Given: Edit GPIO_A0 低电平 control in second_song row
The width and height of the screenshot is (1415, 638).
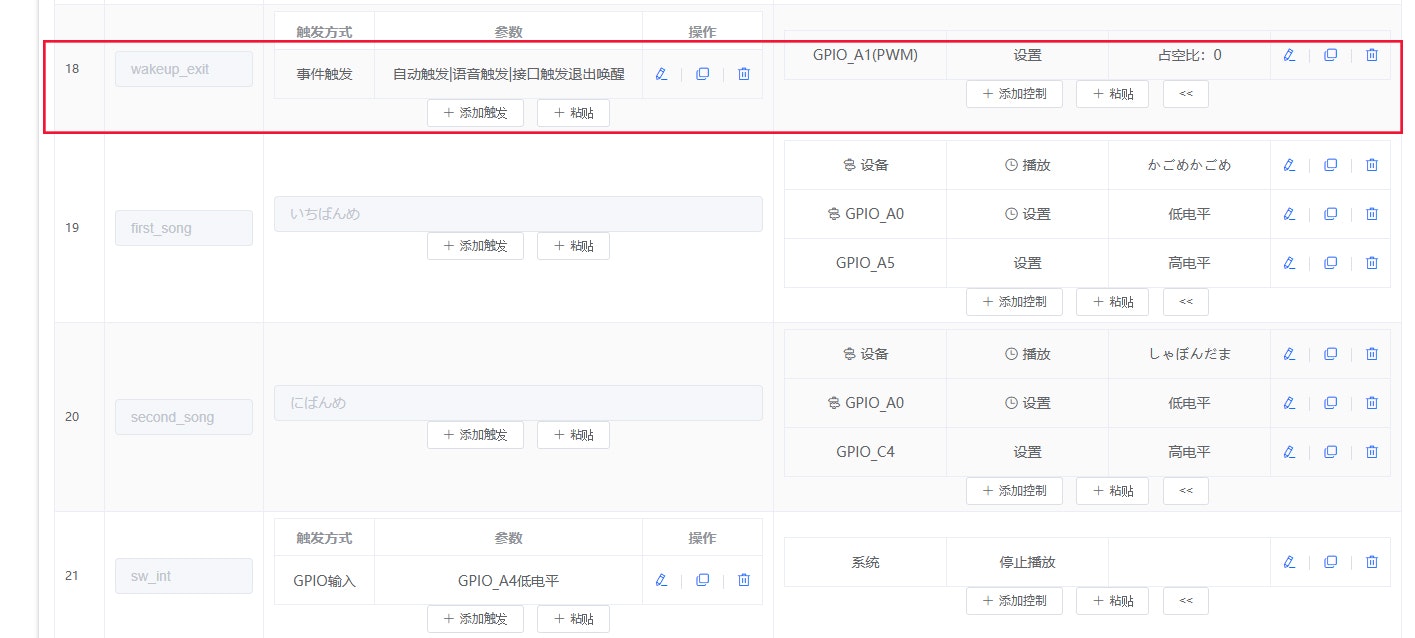Looking at the screenshot, I should click(1289, 403).
